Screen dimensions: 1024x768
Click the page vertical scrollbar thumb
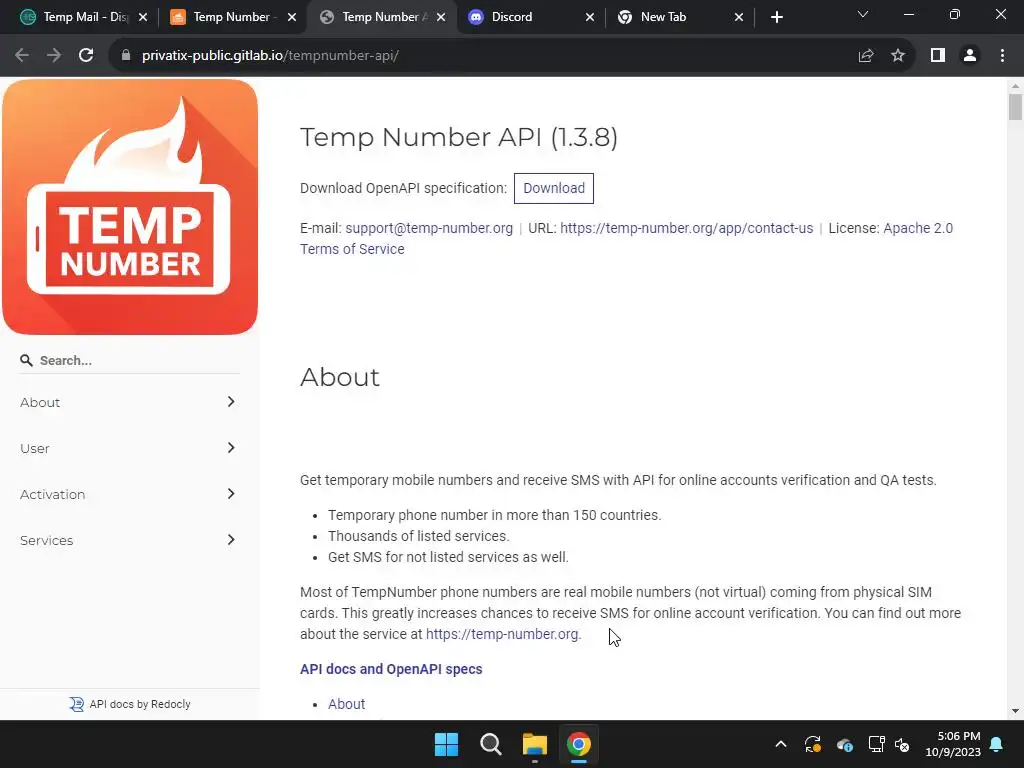(x=1015, y=107)
